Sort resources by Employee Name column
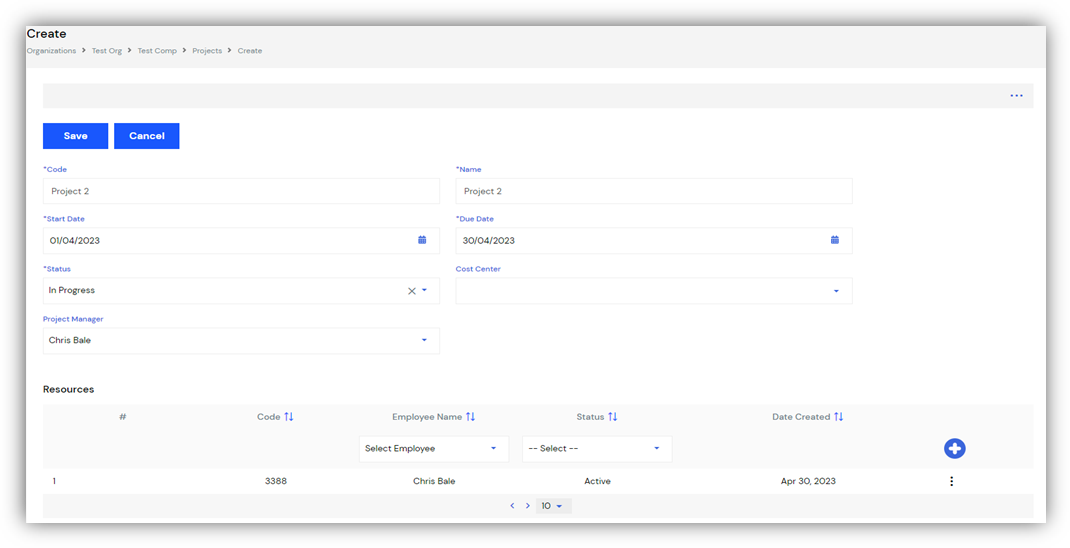Viewport: 1070px width, 548px height. coord(470,417)
